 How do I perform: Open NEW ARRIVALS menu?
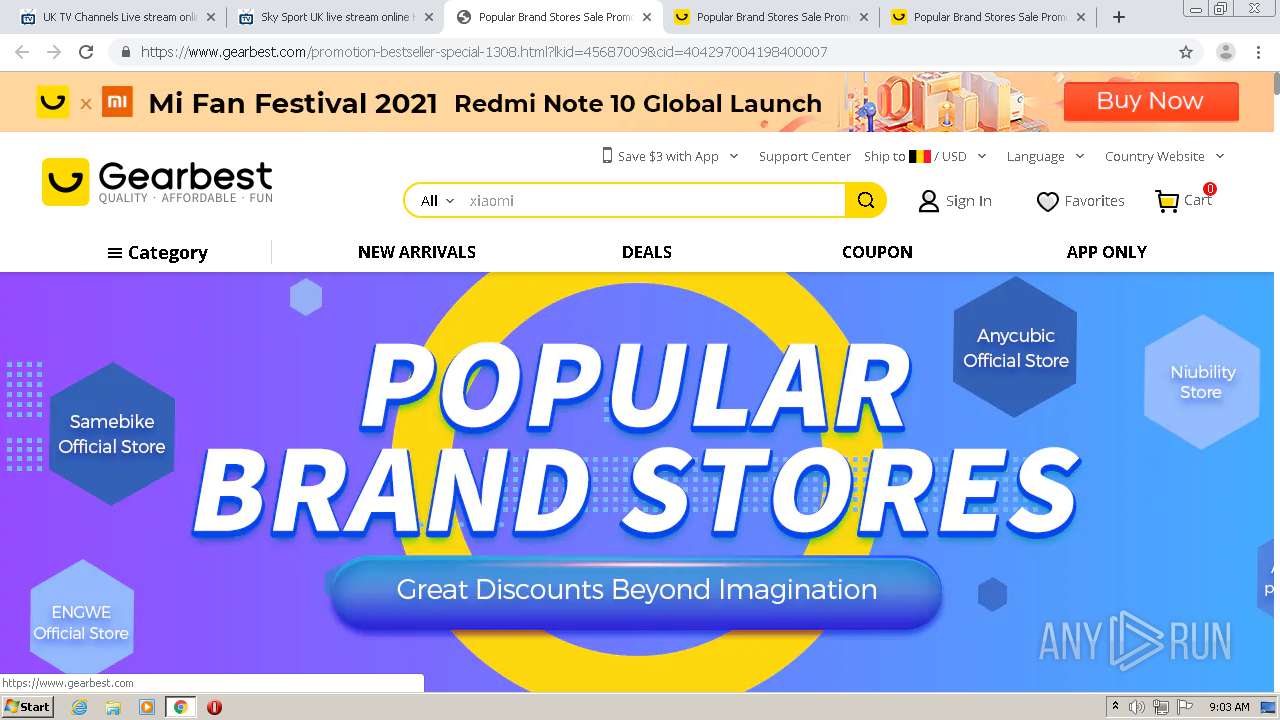[x=417, y=252]
